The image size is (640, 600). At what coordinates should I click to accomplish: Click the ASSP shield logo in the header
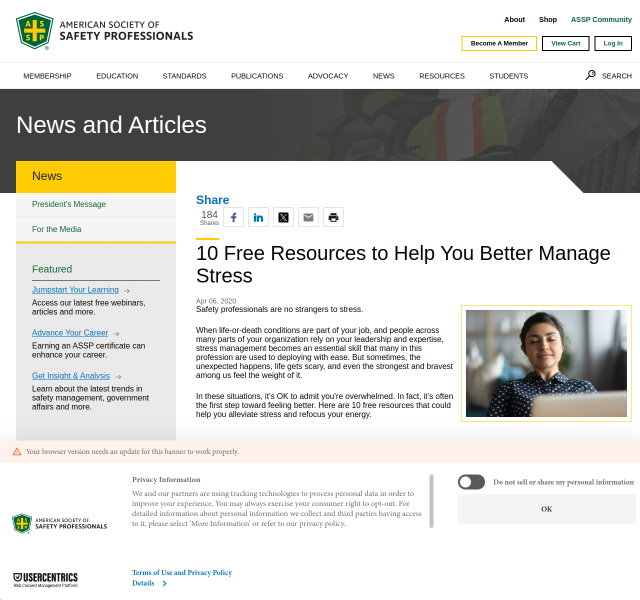click(x=35, y=31)
